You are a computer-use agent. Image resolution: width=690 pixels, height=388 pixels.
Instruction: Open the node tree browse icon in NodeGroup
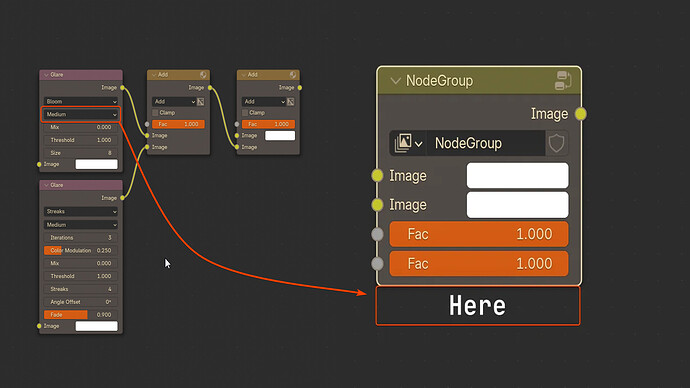point(408,143)
